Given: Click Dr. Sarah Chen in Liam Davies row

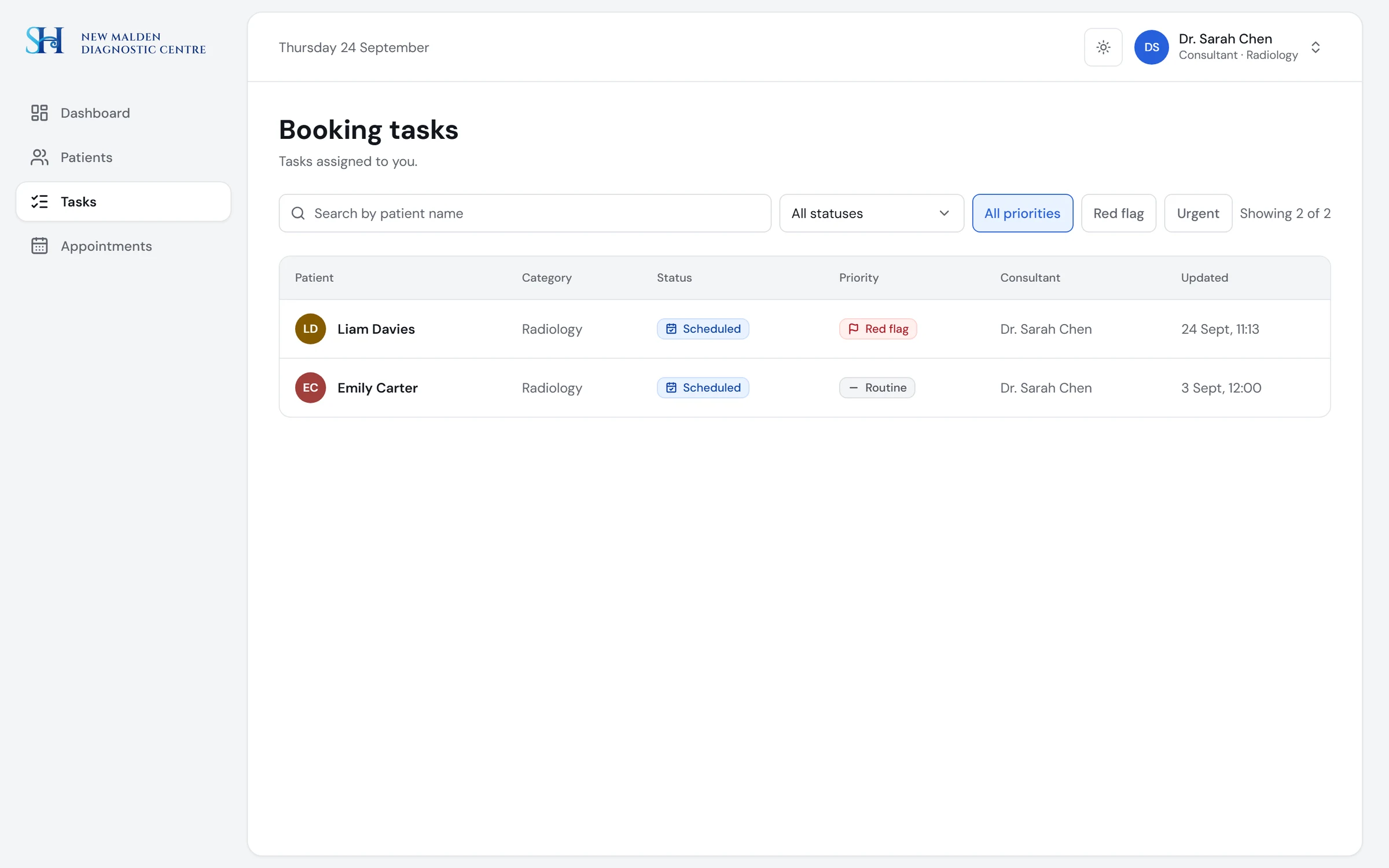Looking at the screenshot, I should click(1046, 329).
